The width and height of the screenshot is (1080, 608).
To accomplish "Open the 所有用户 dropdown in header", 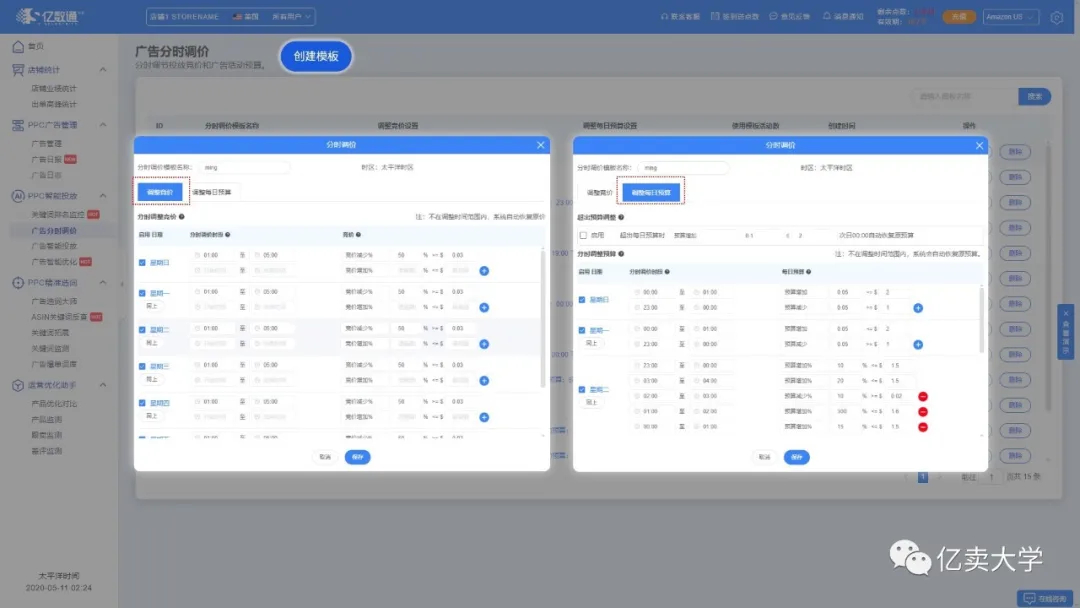I will click(x=291, y=17).
